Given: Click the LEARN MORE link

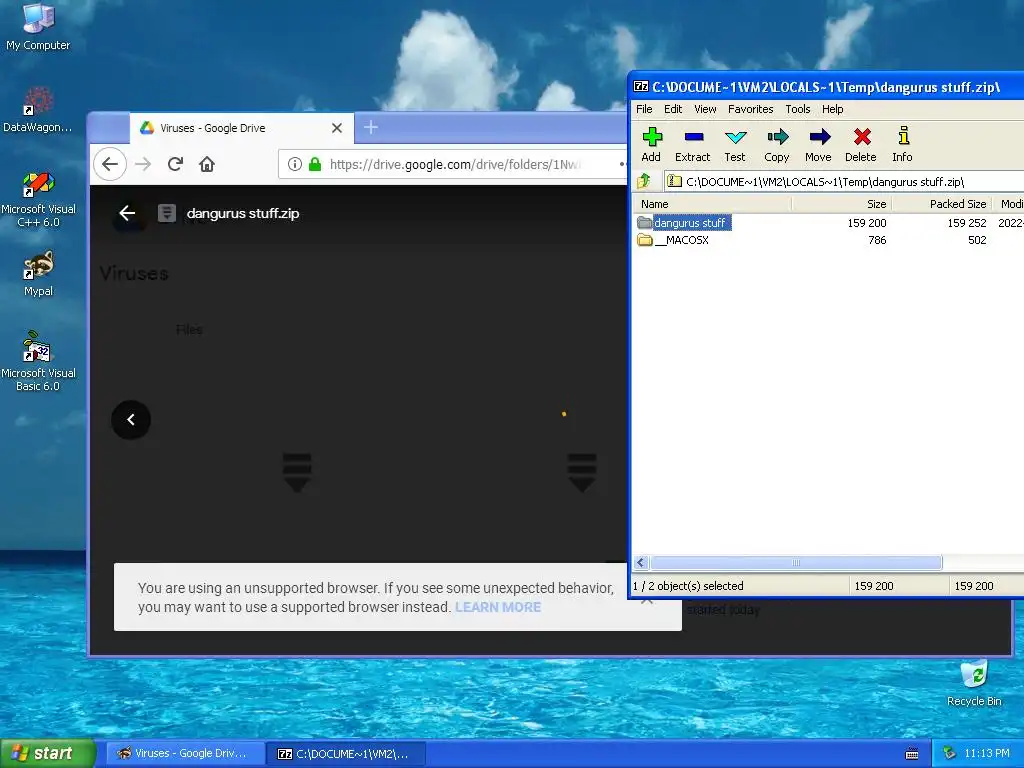Looking at the screenshot, I should click(498, 607).
